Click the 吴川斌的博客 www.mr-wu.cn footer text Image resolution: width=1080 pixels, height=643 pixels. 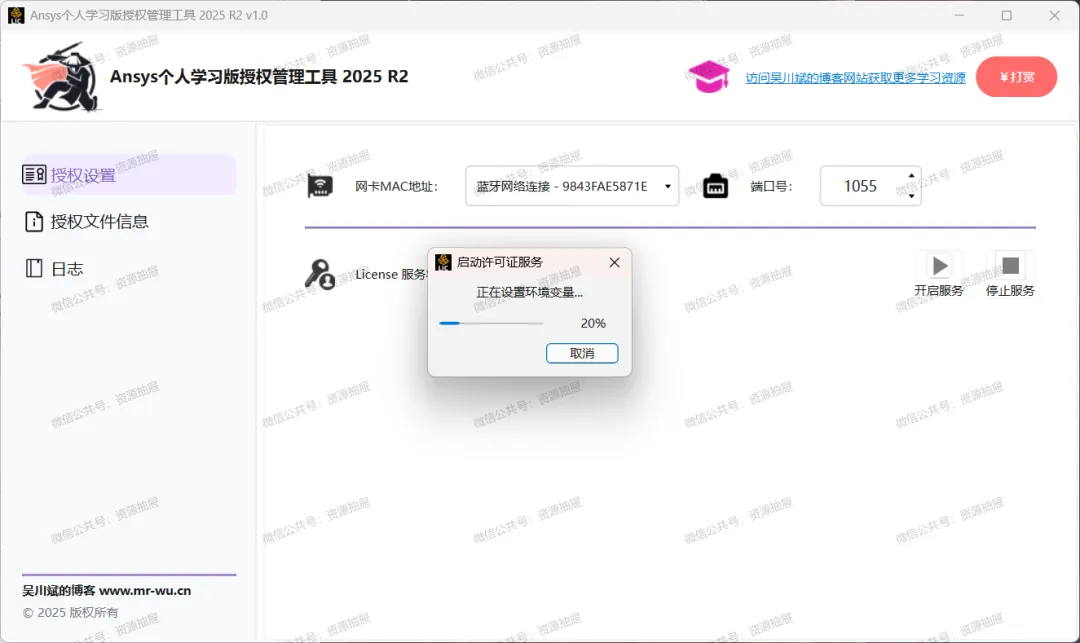(x=107, y=591)
